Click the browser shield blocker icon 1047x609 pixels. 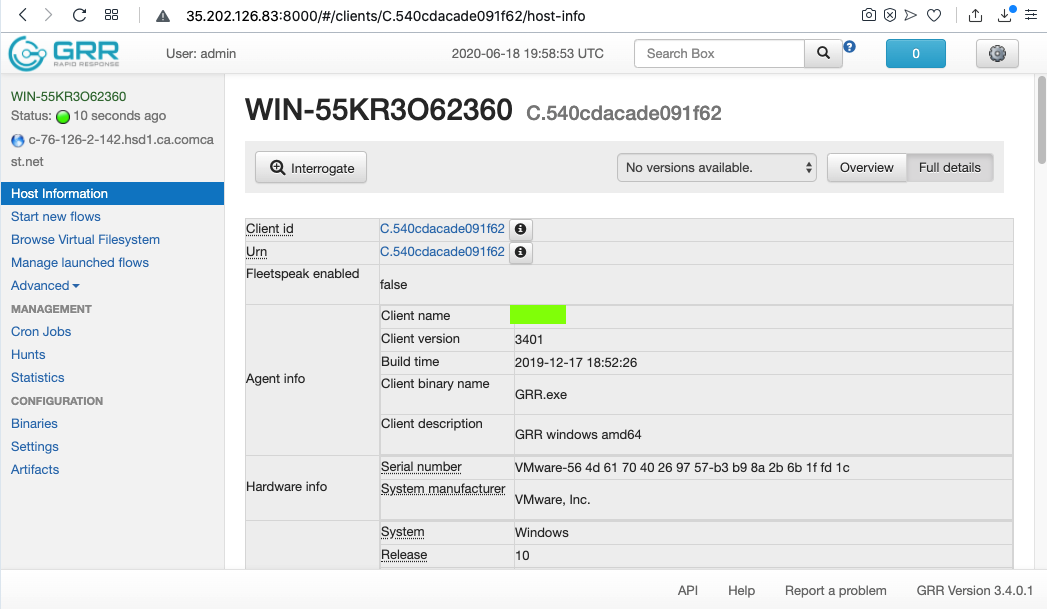coord(890,15)
